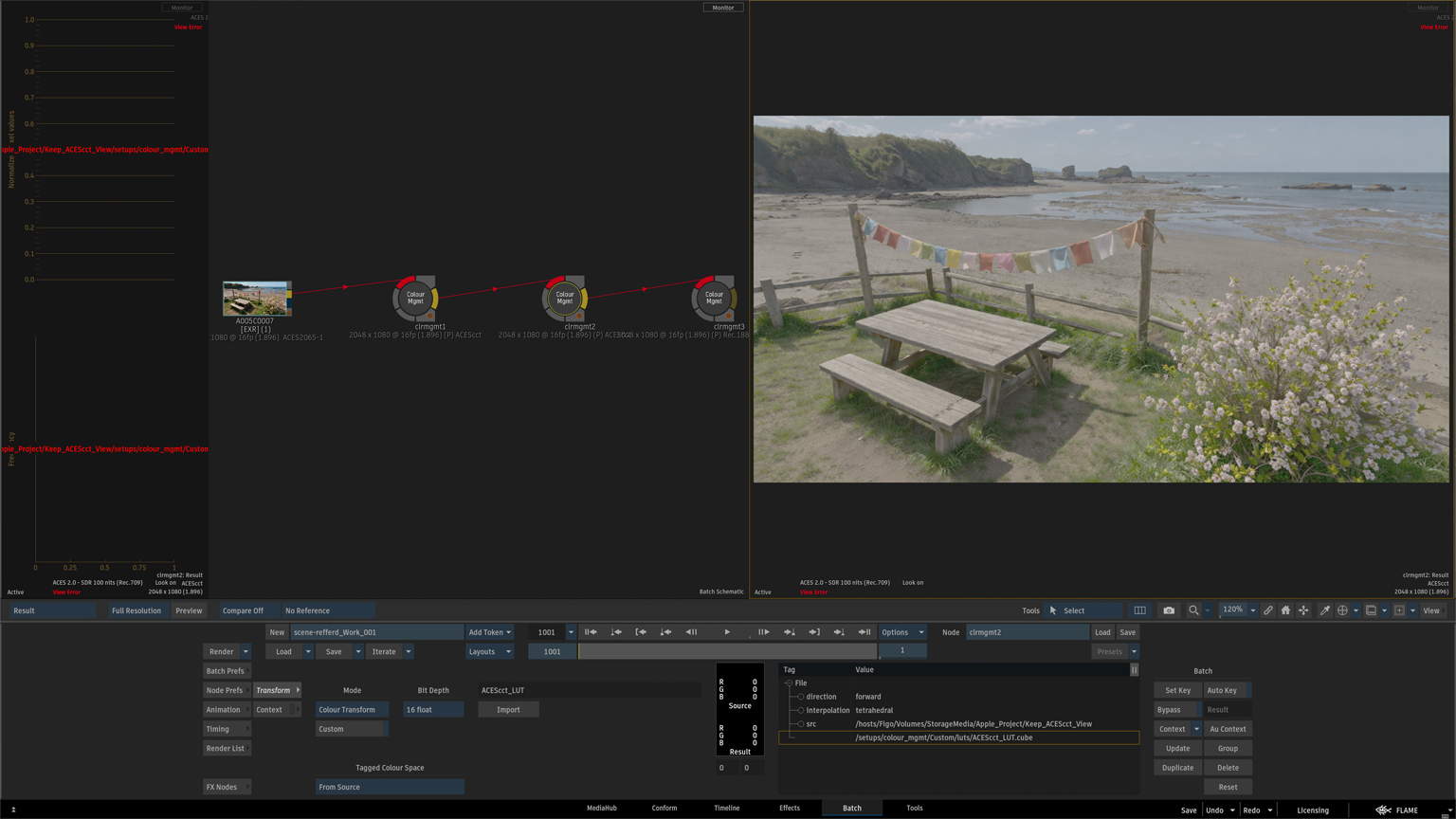Open the MediaHub tab
This screenshot has width=1456, height=819.
[601, 808]
